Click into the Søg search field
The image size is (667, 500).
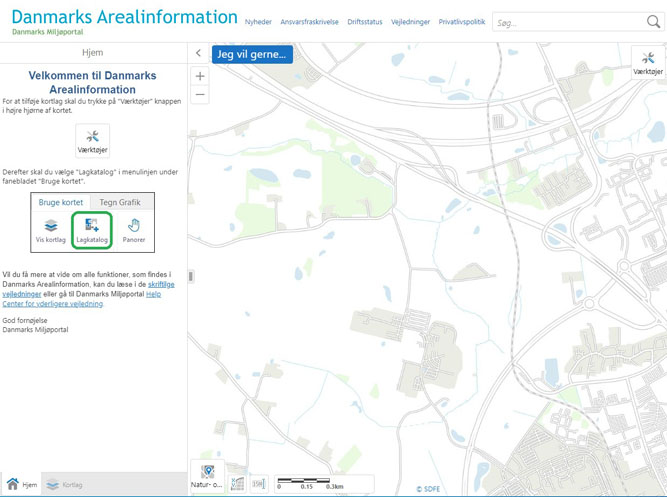[x=565, y=22]
